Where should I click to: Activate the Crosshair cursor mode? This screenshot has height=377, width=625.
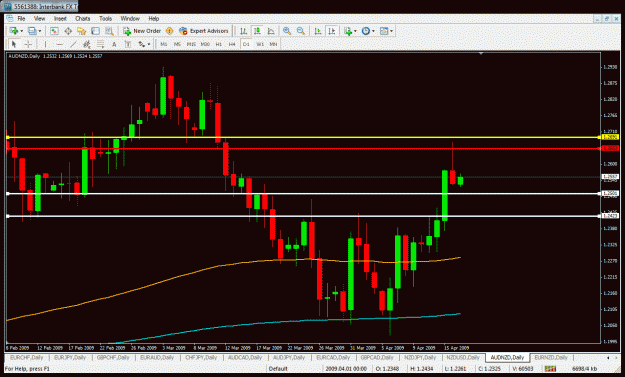(28, 44)
